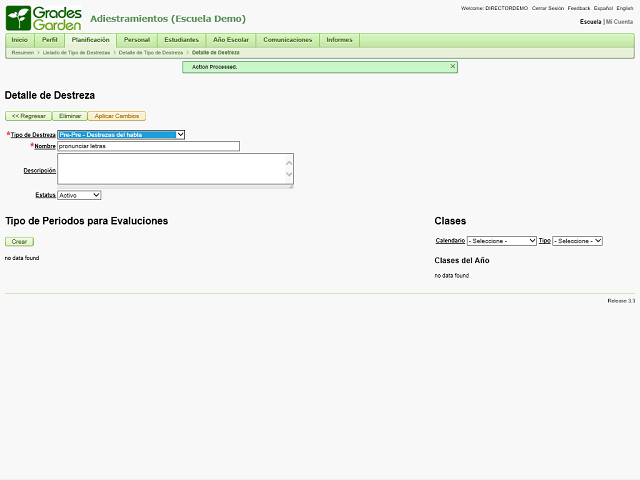The width and height of the screenshot is (640, 480).
Task: Open the Tipo de Destreza dropdown
Action: [121, 135]
